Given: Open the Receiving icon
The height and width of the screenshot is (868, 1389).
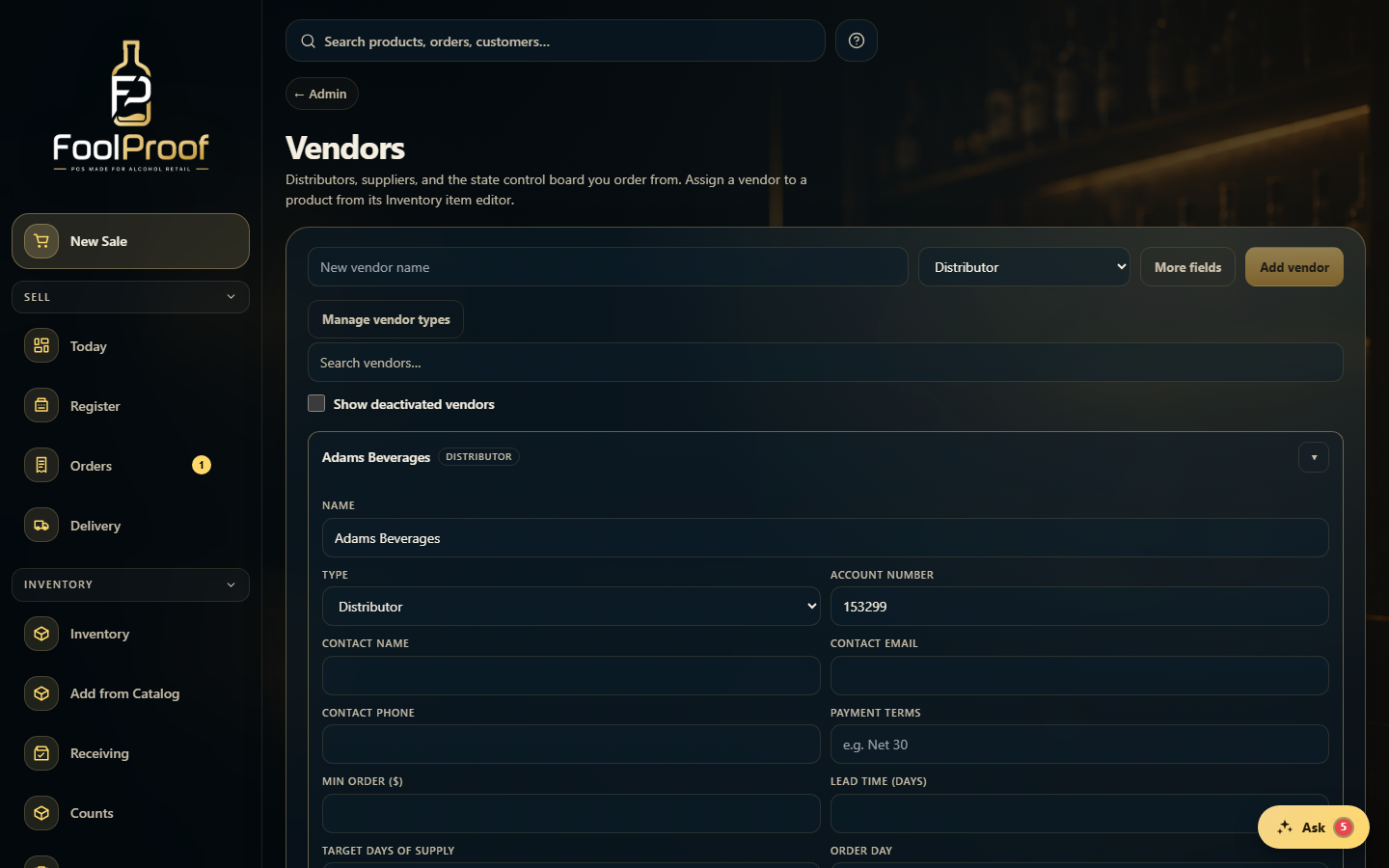Looking at the screenshot, I should pyautogui.click(x=41, y=752).
